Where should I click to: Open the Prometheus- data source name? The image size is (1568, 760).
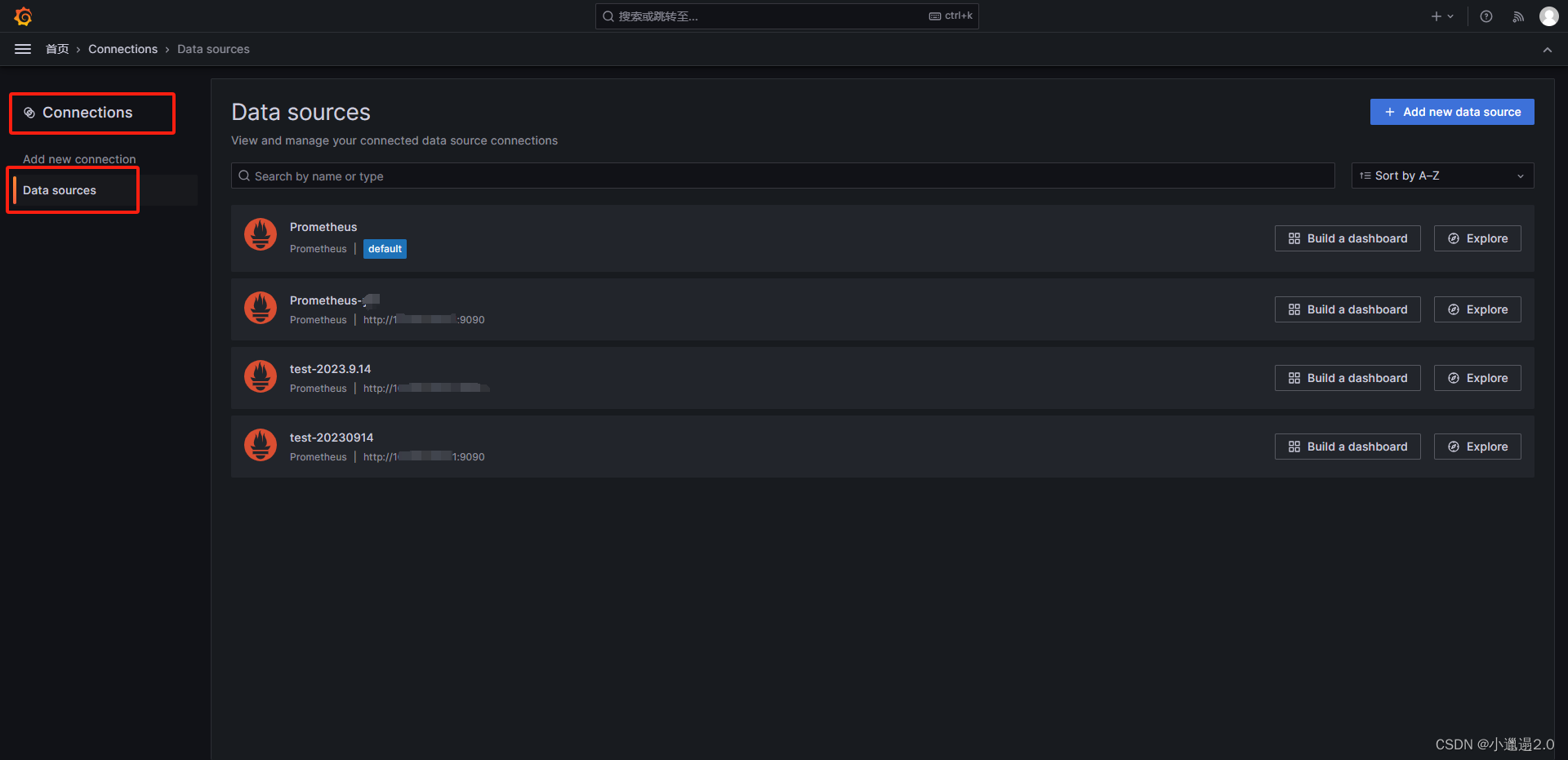pos(335,300)
